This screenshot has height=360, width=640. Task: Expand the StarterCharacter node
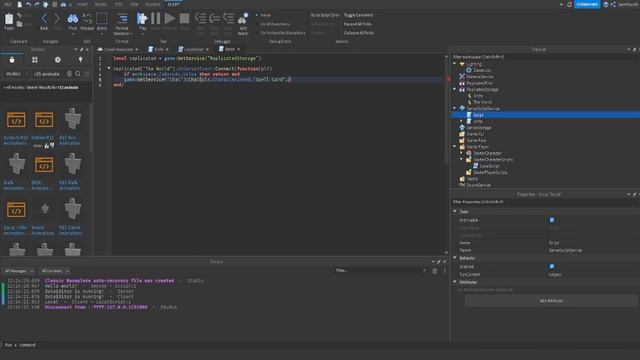[462, 153]
